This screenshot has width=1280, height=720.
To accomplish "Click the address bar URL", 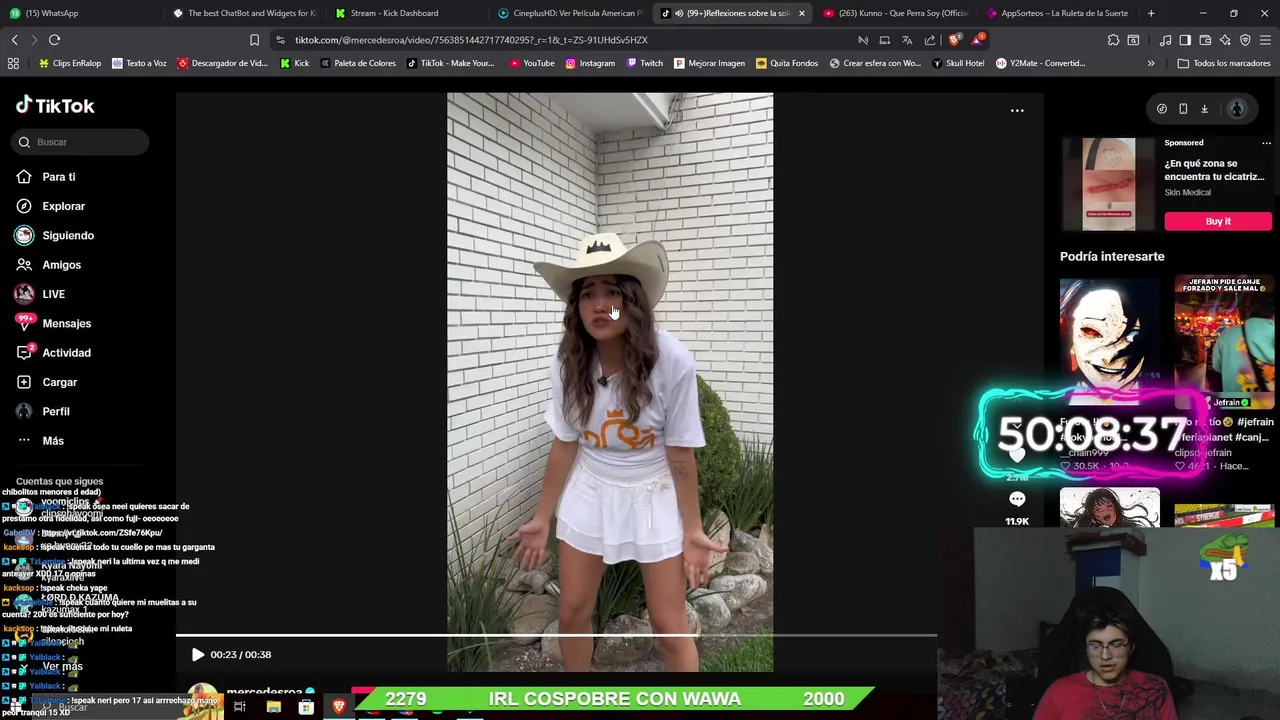I will point(471,40).
